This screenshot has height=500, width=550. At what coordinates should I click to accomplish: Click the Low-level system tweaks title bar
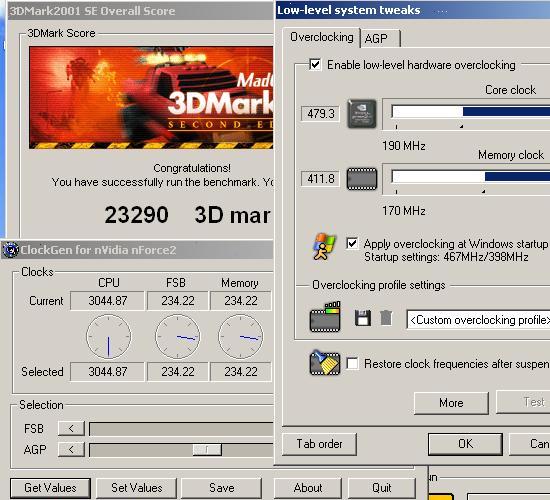point(413,10)
